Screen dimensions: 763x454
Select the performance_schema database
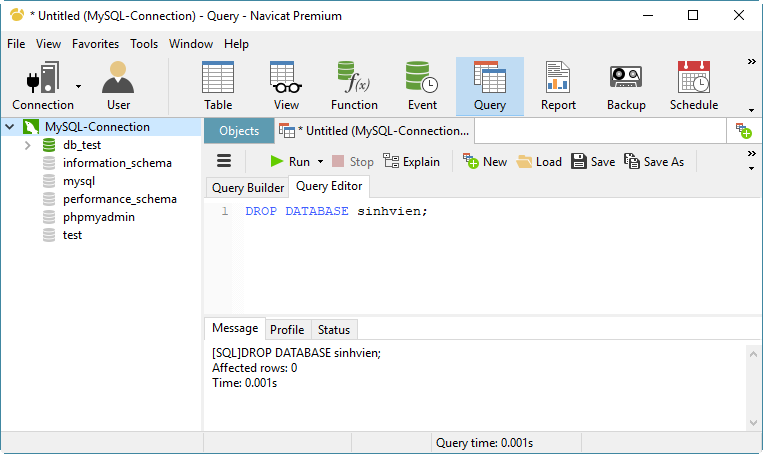coord(120,199)
